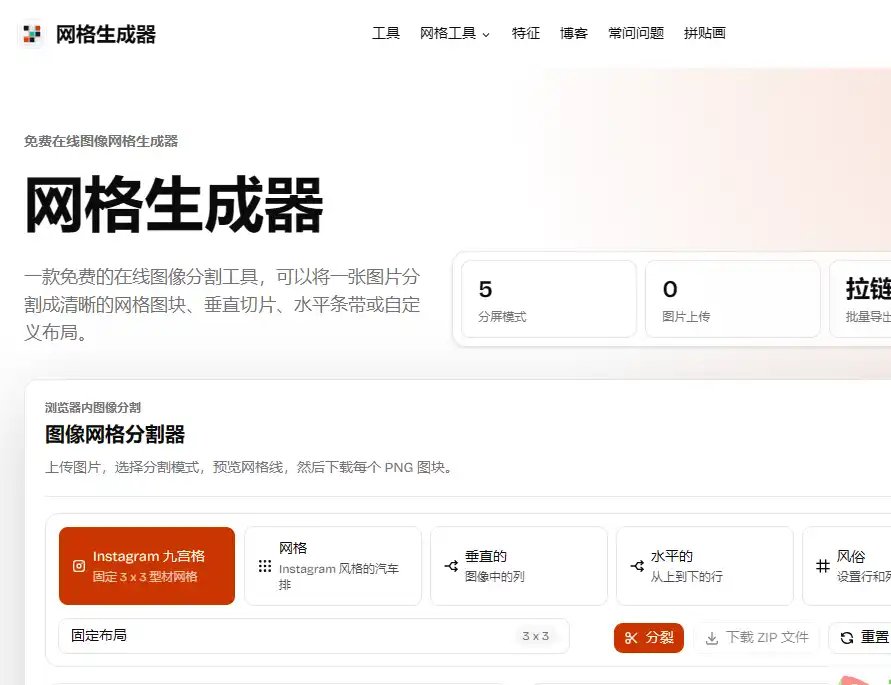891x685 pixels.
Task: Click the 3 x 3 badge
Action: point(535,636)
